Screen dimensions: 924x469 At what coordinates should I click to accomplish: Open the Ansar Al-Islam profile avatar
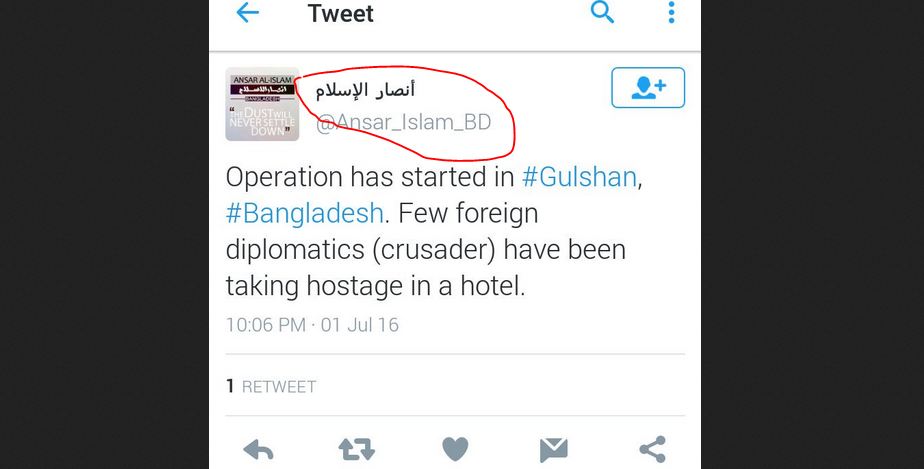262,104
